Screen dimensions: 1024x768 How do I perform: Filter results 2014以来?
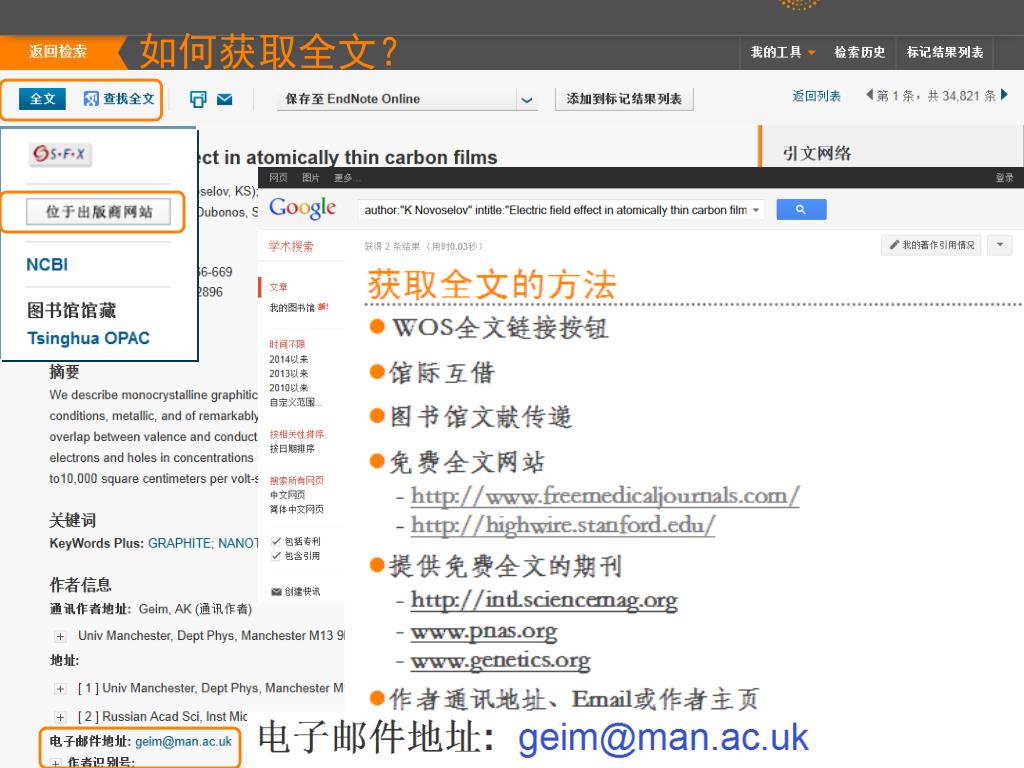289,359
